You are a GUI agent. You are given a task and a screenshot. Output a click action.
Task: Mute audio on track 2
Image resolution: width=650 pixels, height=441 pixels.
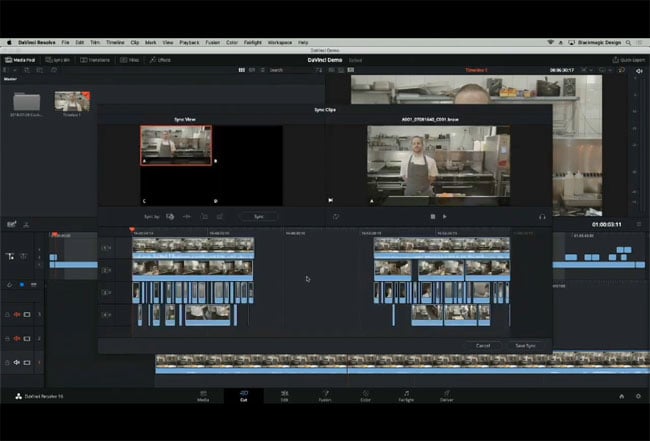[x=17, y=339]
